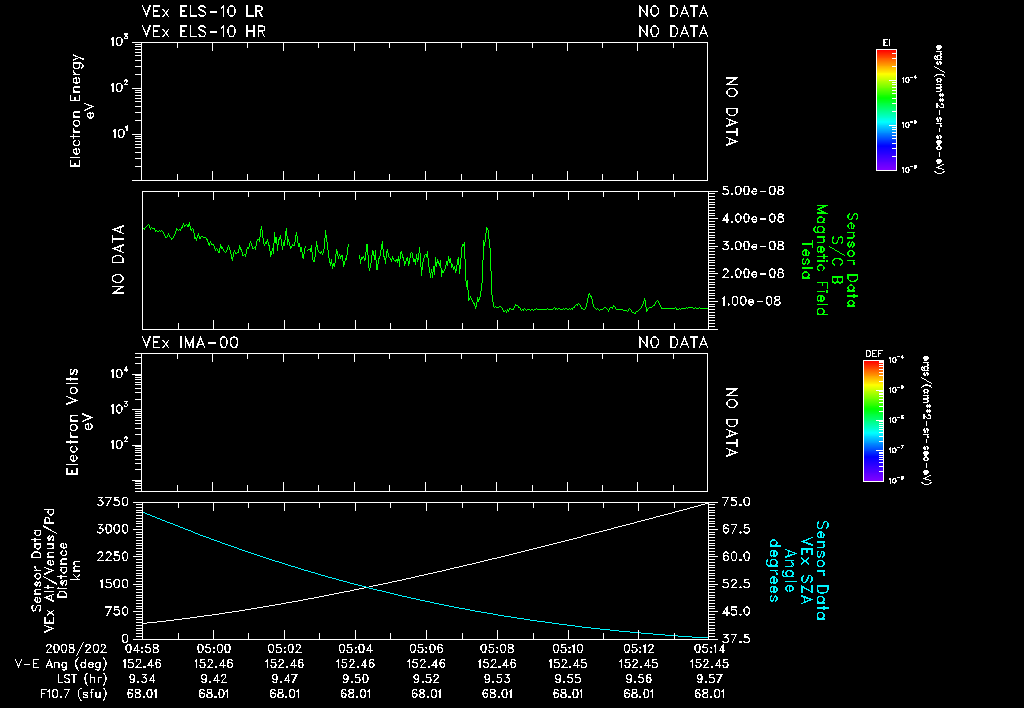Click the 05:14 time axis label
The height and width of the screenshot is (708, 1024).
pos(710,649)
